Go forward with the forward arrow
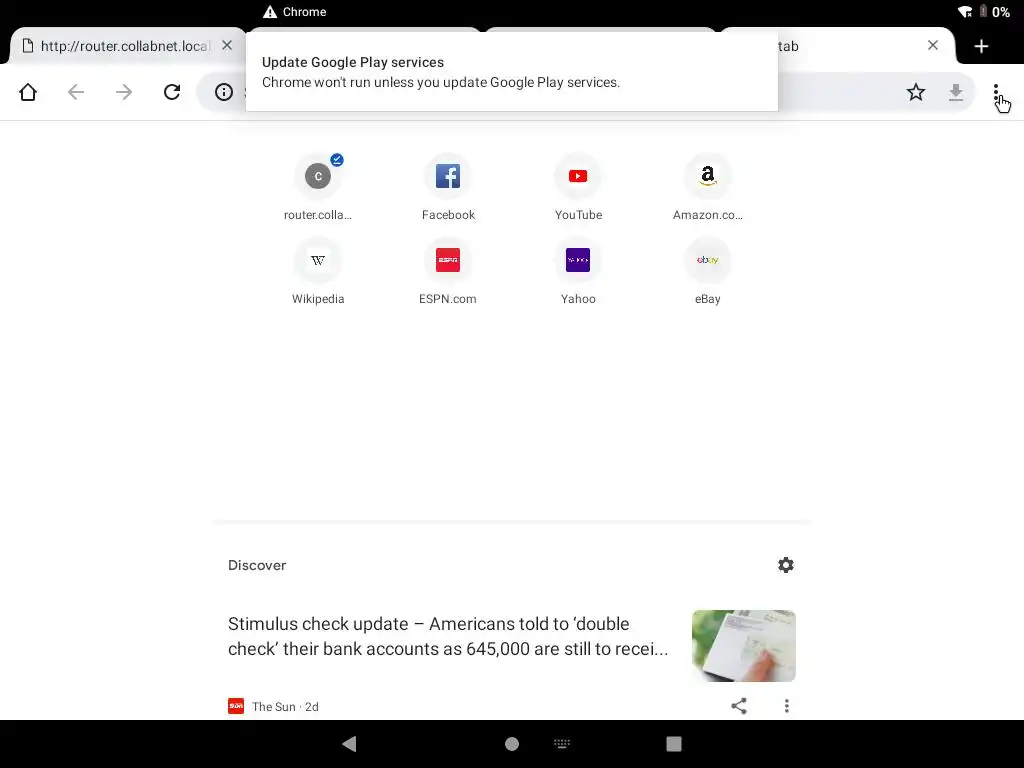 click(x=124, y=92)
